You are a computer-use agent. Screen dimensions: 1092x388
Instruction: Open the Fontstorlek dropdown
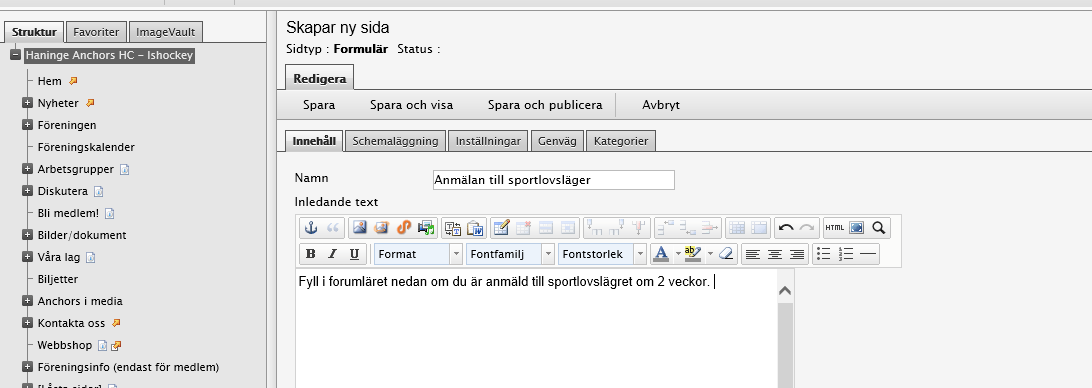point(602,254)
